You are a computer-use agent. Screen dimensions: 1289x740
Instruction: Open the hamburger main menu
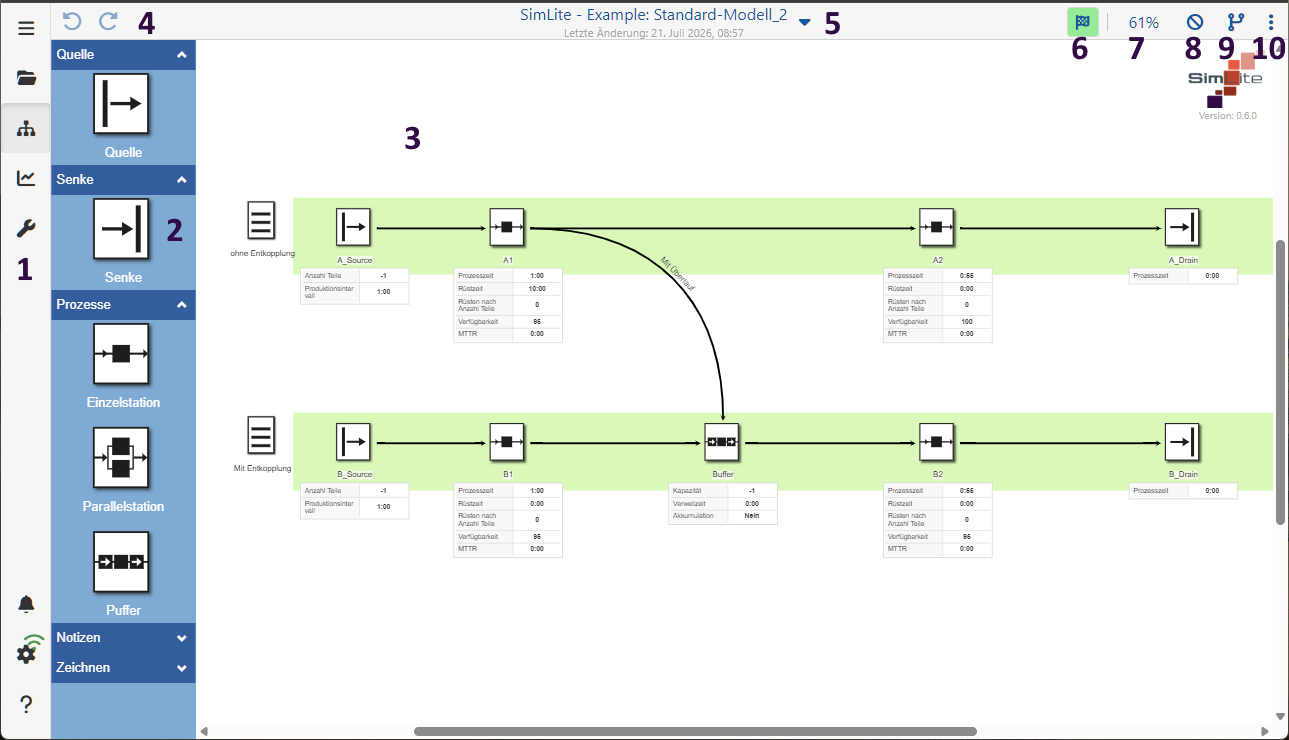26,27
